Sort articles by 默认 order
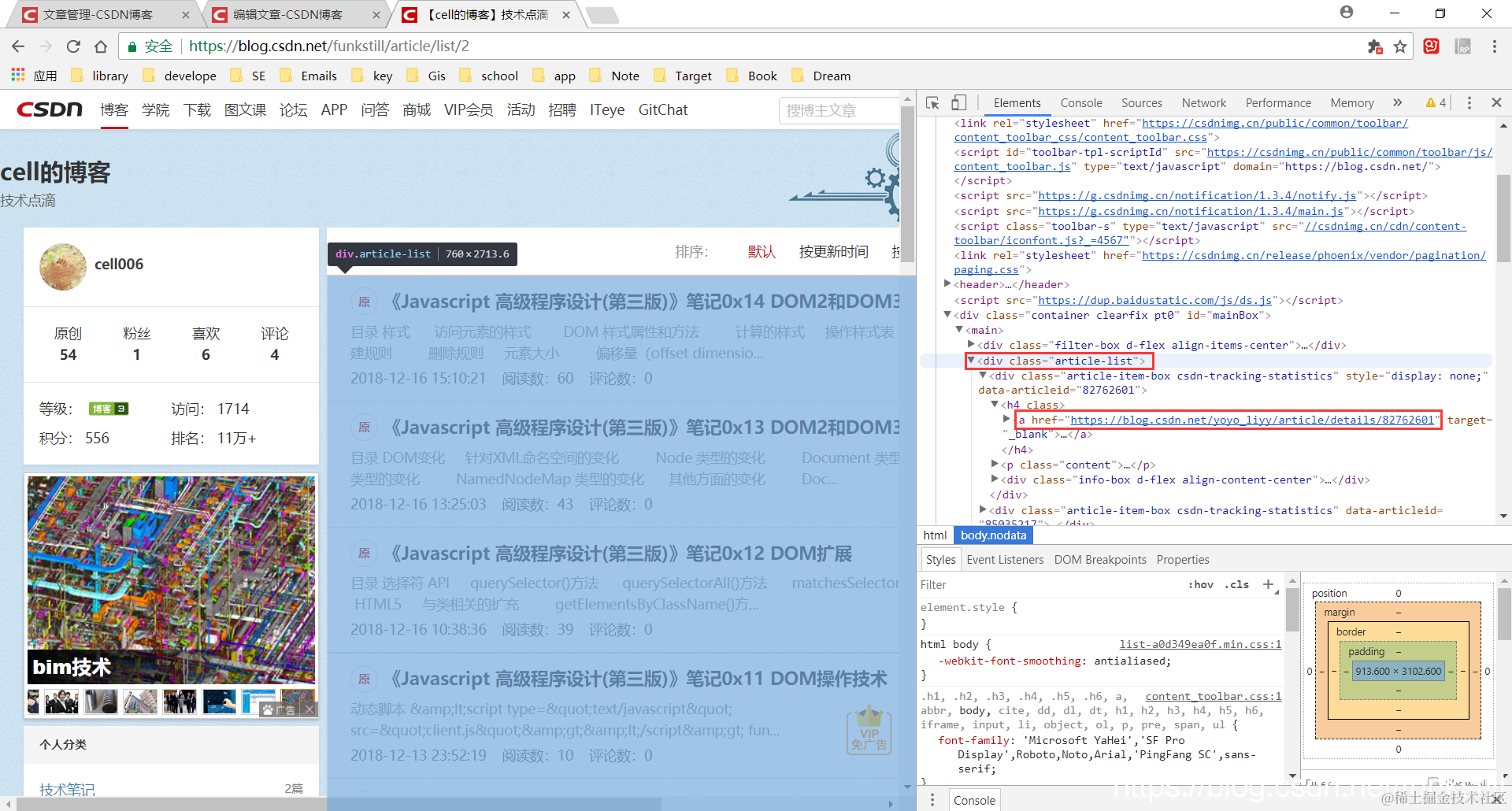The width and height of the screenshot is (1512, 811). click(762, 252)
